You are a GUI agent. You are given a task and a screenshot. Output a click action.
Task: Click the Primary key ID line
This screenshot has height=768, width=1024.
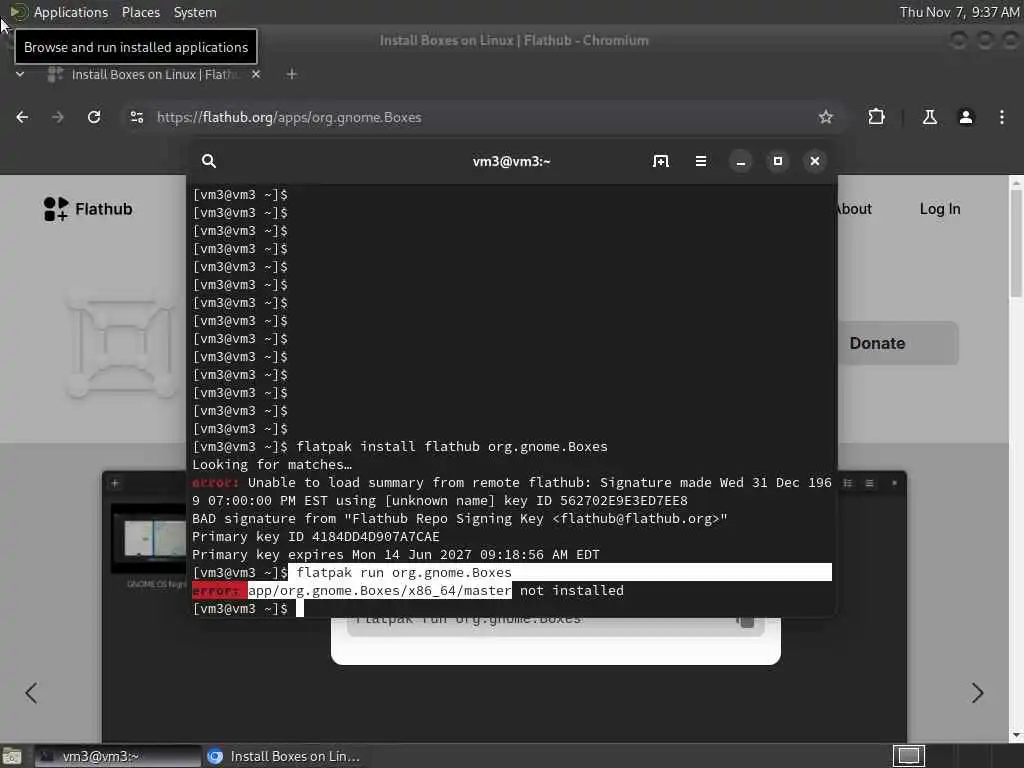[315, 537]
